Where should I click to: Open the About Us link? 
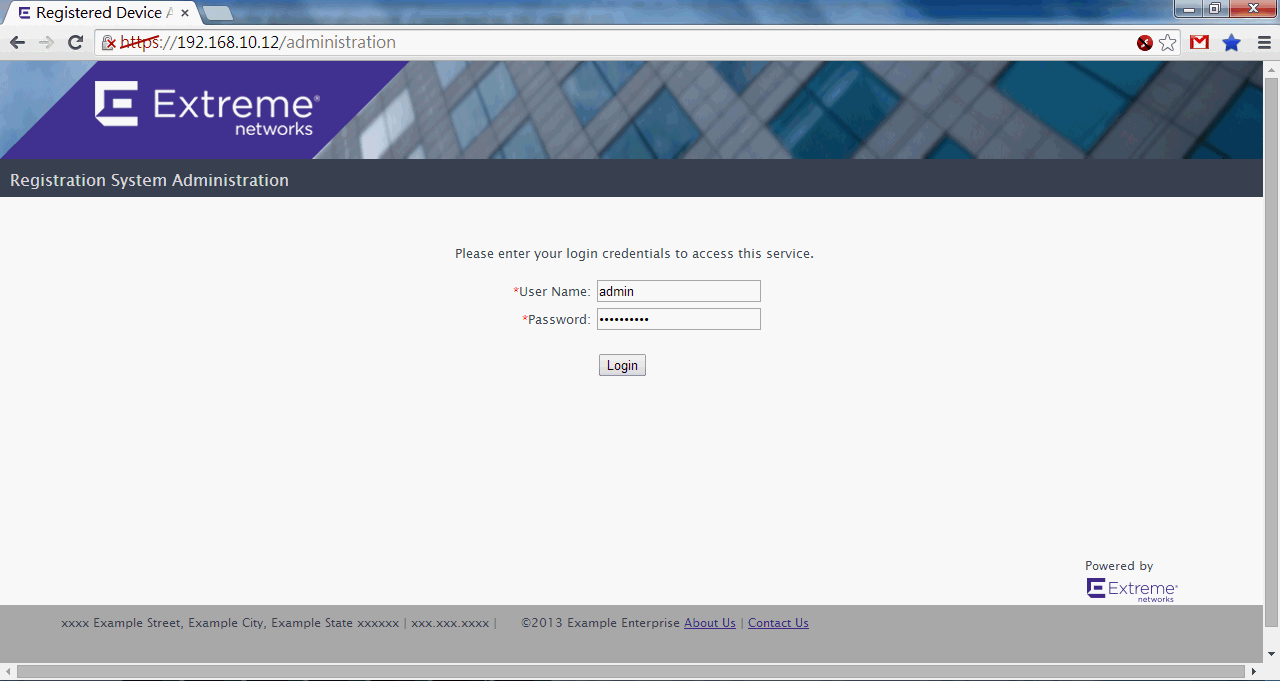click(710, 623)
